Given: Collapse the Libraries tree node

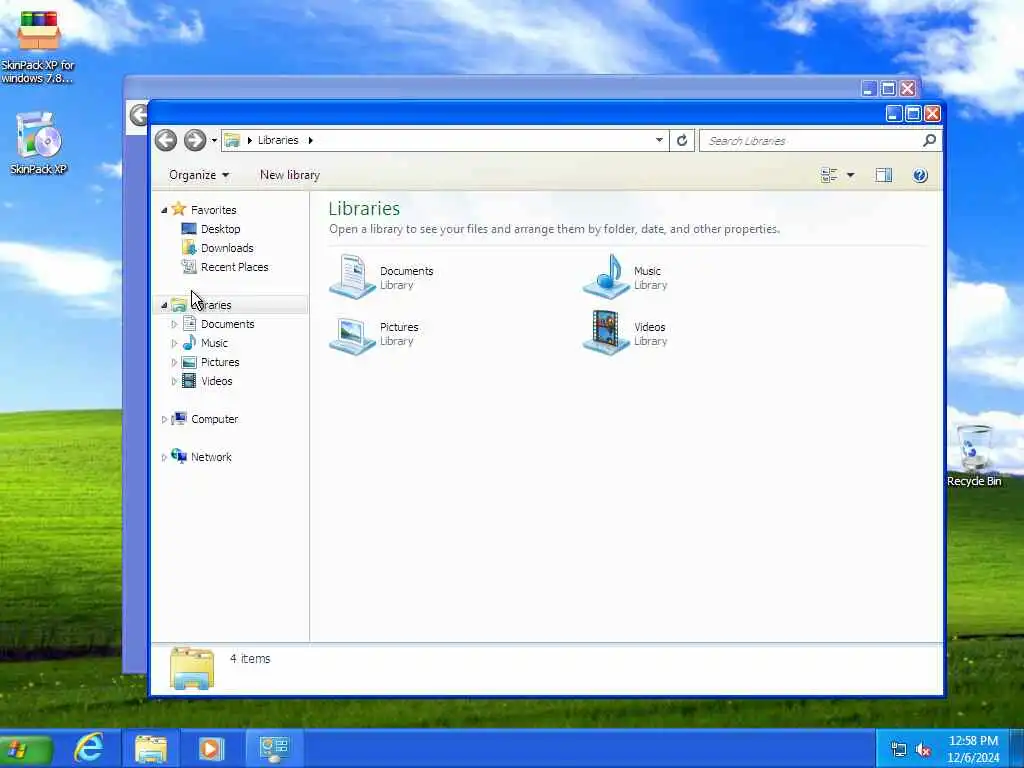Looking at the screenshot, I should (x=164, y=305).
